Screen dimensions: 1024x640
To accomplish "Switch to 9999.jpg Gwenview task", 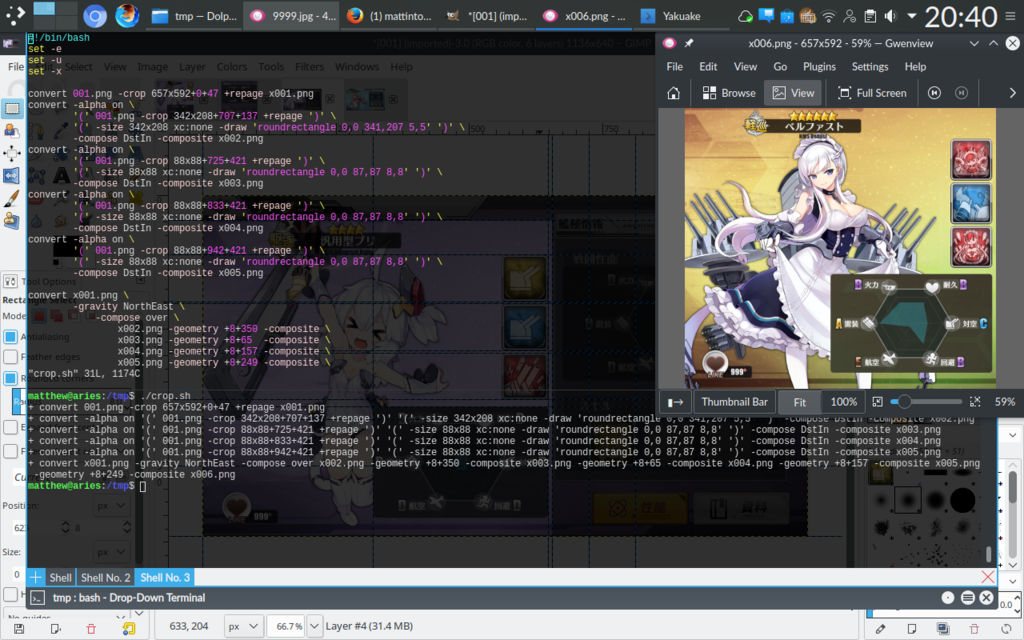I will point(293,16).
